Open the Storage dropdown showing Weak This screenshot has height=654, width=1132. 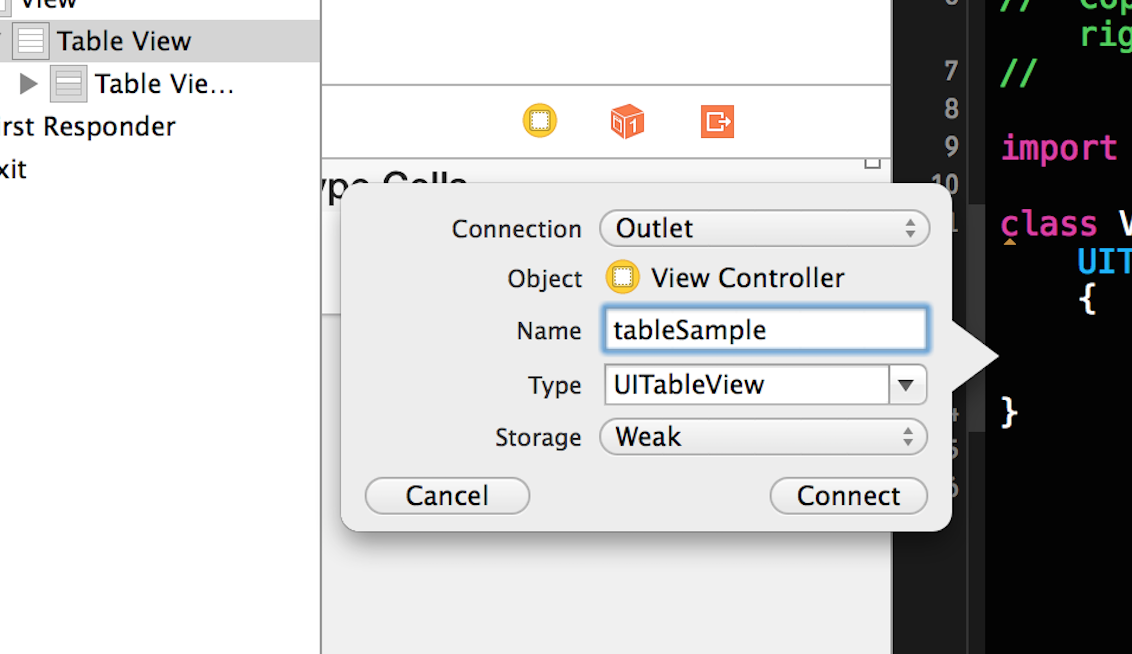click(764, 437)
